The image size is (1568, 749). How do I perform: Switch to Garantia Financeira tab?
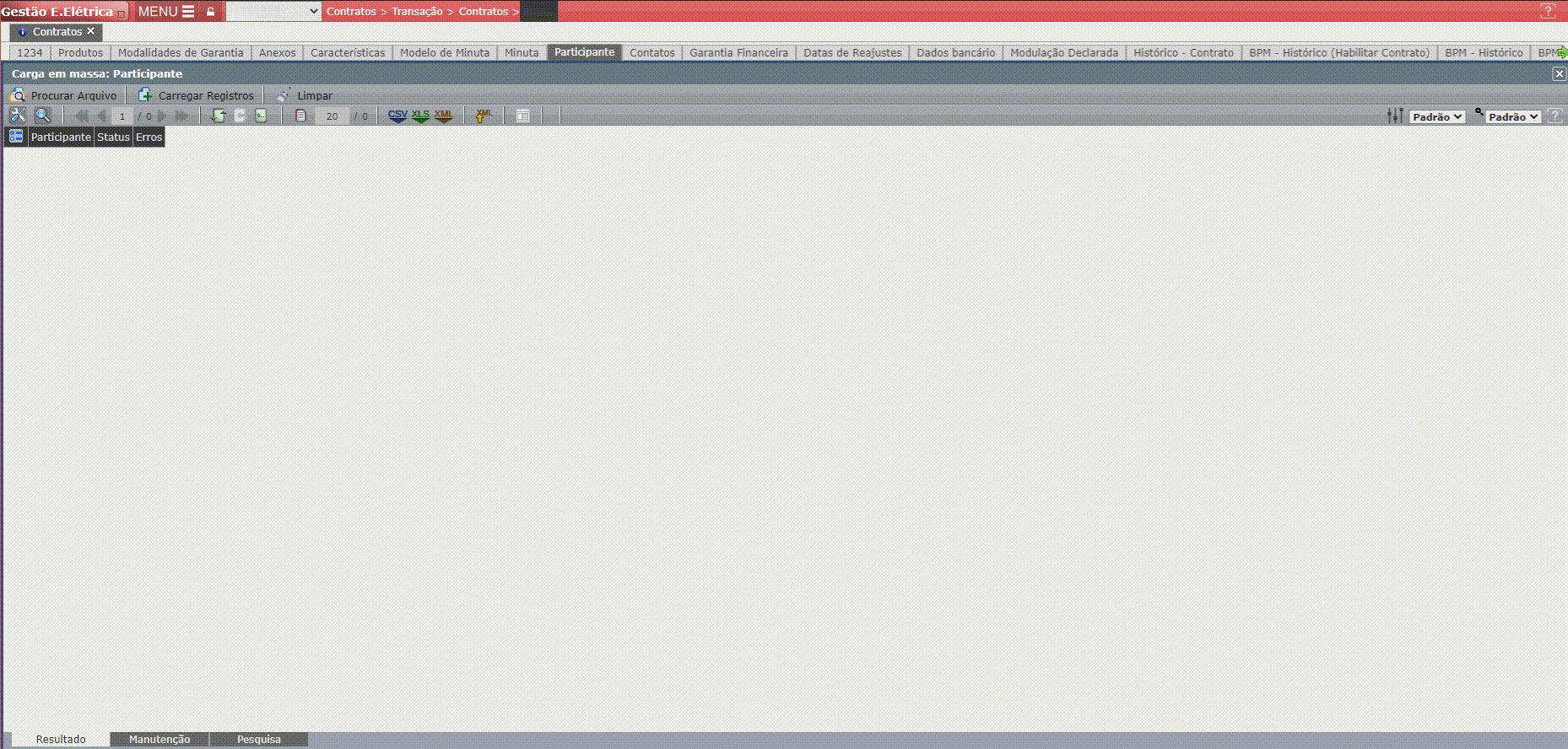(738, 52)
